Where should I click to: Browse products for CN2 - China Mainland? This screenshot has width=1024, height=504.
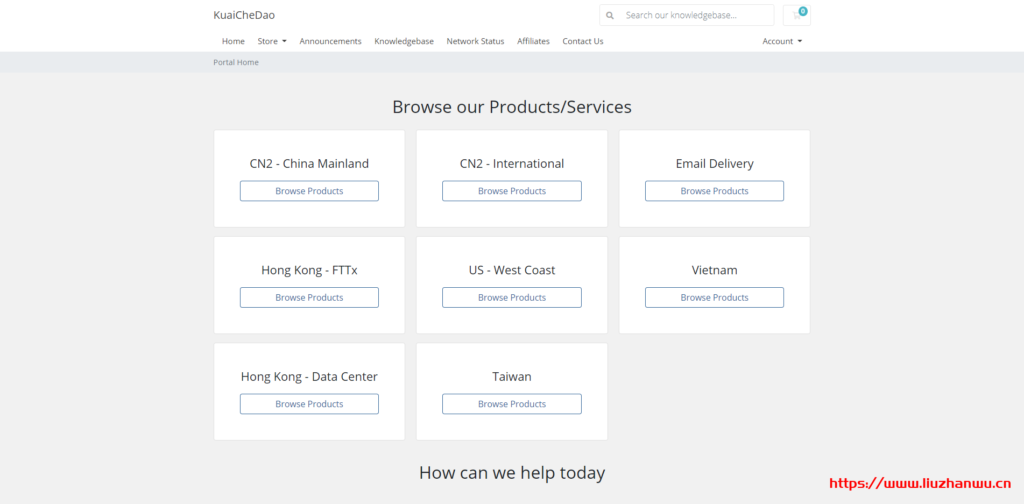(x=309, y=191)
